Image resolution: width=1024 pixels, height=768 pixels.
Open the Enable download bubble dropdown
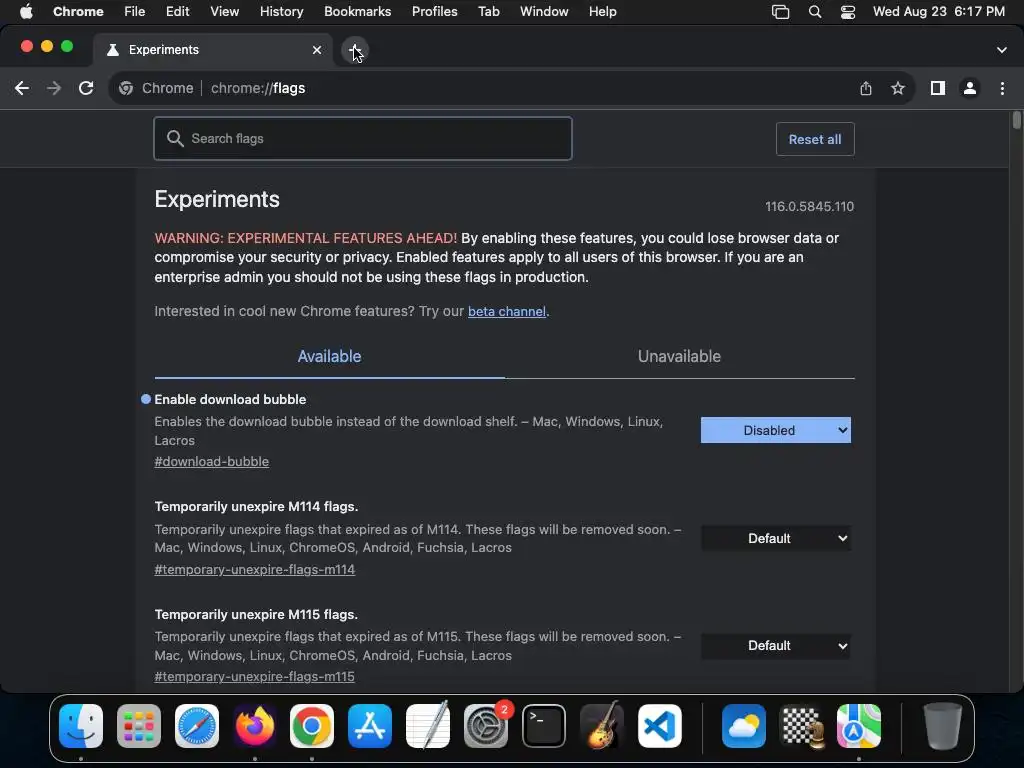click(776, 430)
